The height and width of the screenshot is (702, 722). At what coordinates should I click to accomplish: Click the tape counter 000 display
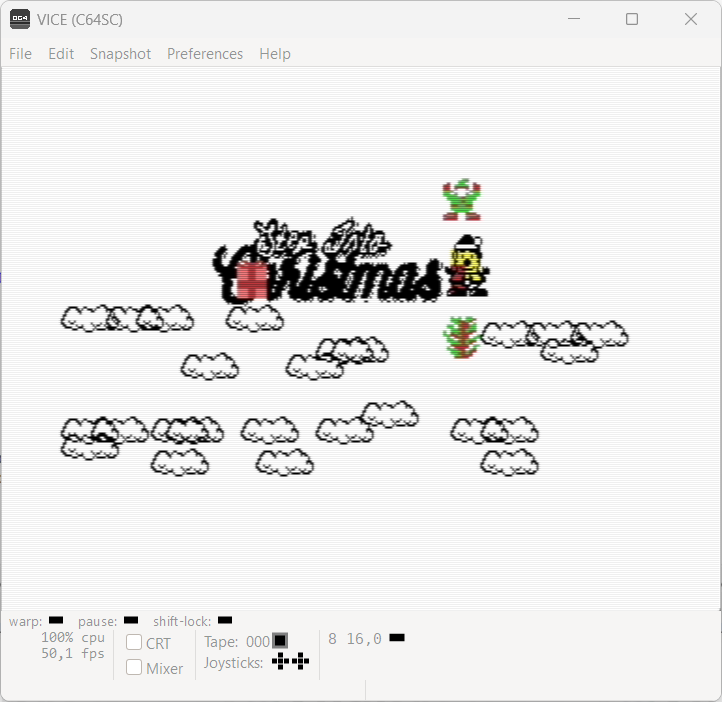[257, 642]
